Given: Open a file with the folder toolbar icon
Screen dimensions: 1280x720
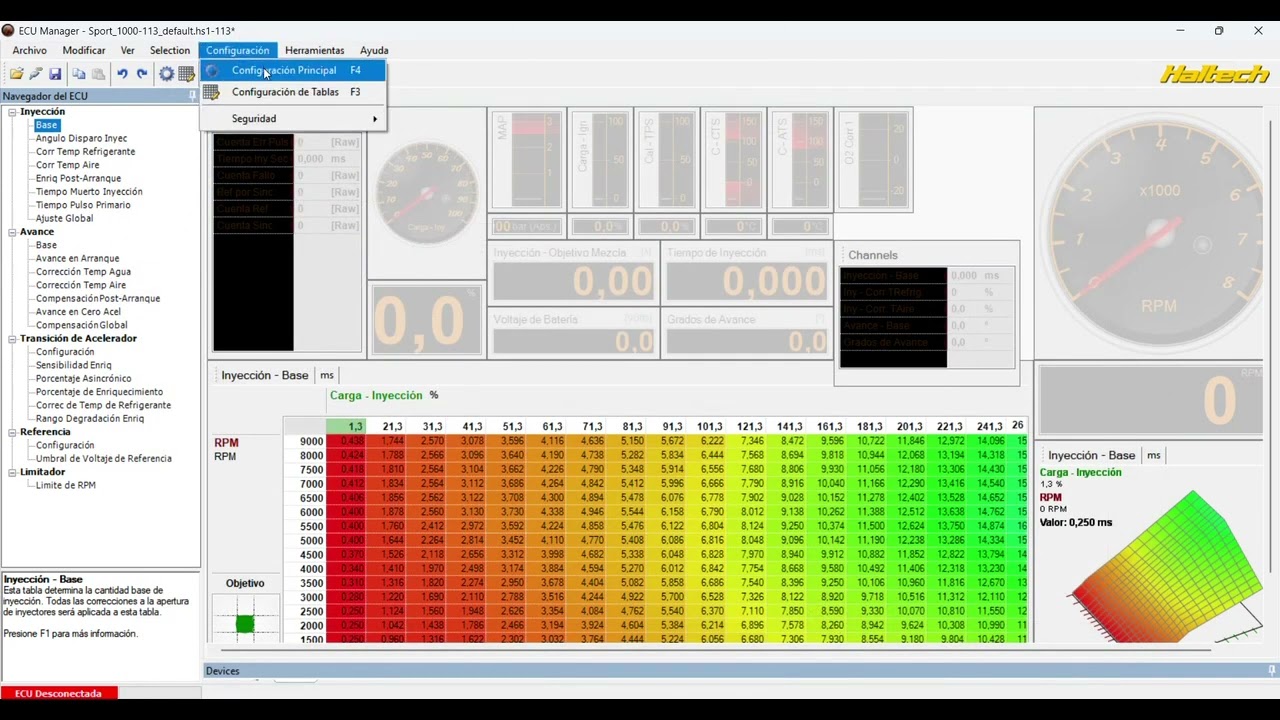Looking at the screenshot, I should point(16,74).
